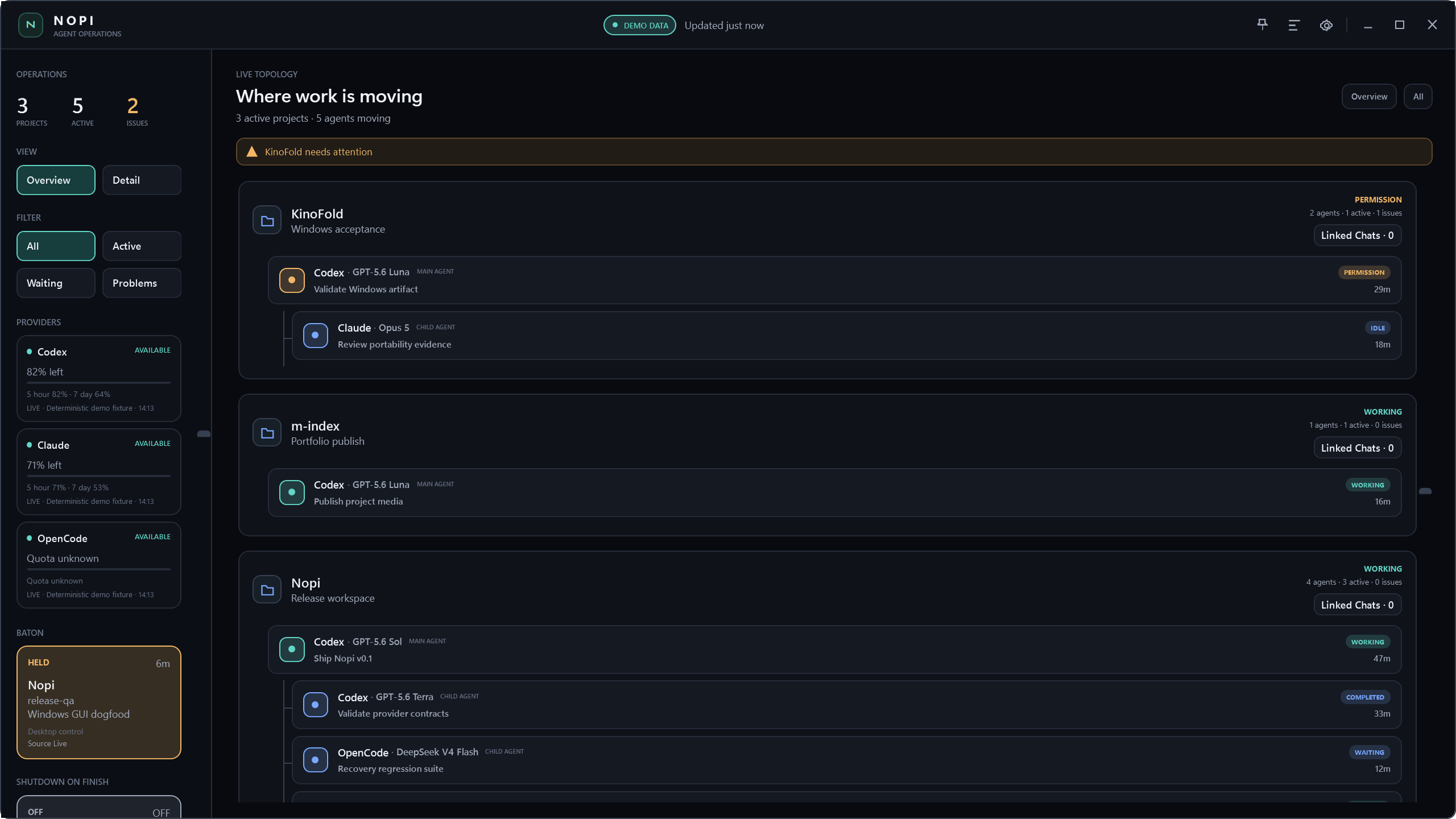Click the green dot beside Codex provider
Viewport: 1456px width, 819px height.
tap(29, 351)
